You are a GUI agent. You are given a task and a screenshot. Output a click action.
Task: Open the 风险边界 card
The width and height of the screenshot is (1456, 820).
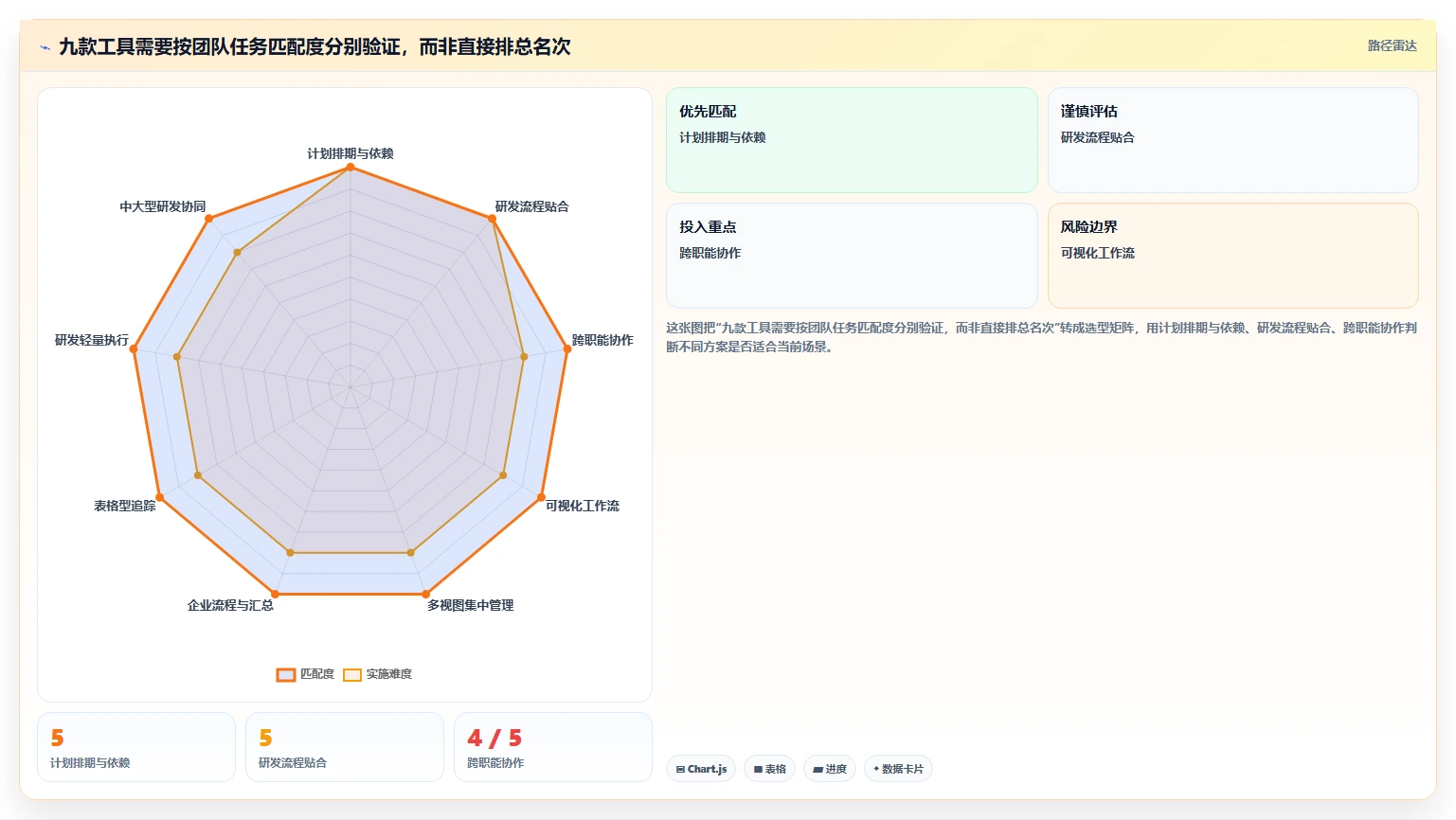[x=1232, y=256]
